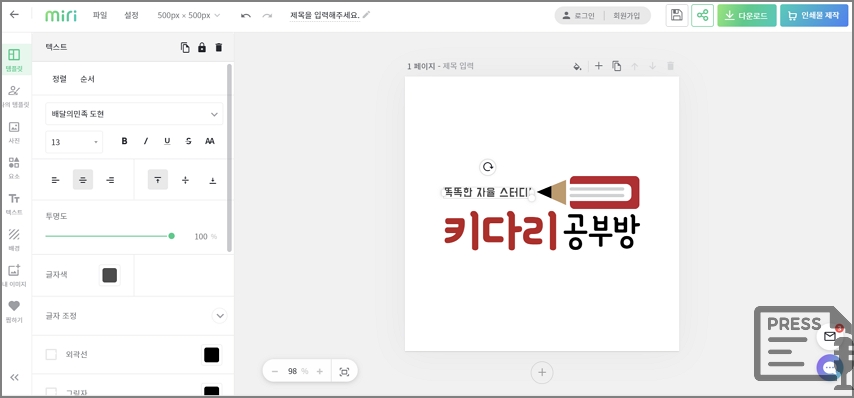Open the 내 이미지 sidebar tab
The image size is (854, 398).
click(x=14, y=276)
